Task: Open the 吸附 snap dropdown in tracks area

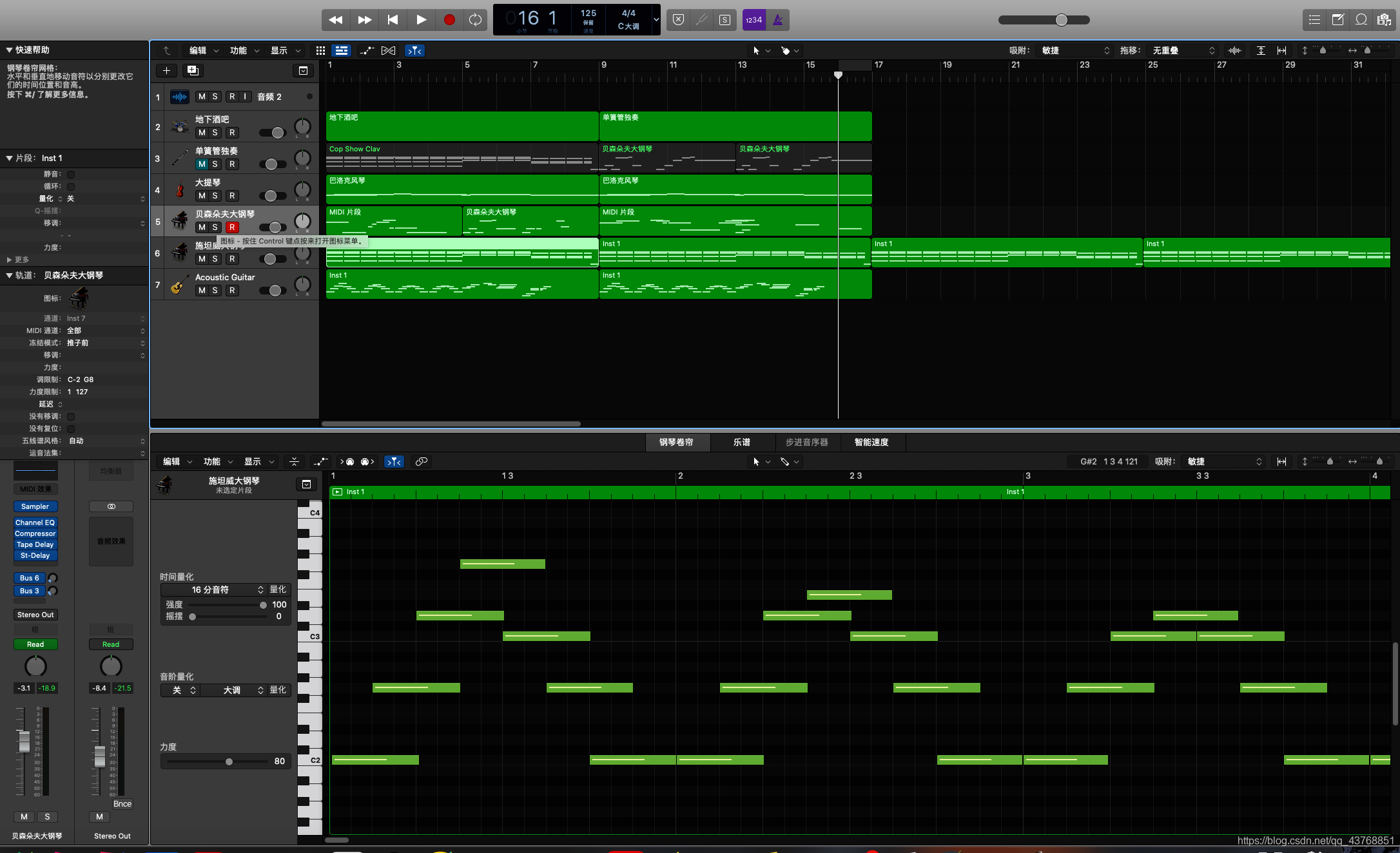Action: pos(1074,50)
